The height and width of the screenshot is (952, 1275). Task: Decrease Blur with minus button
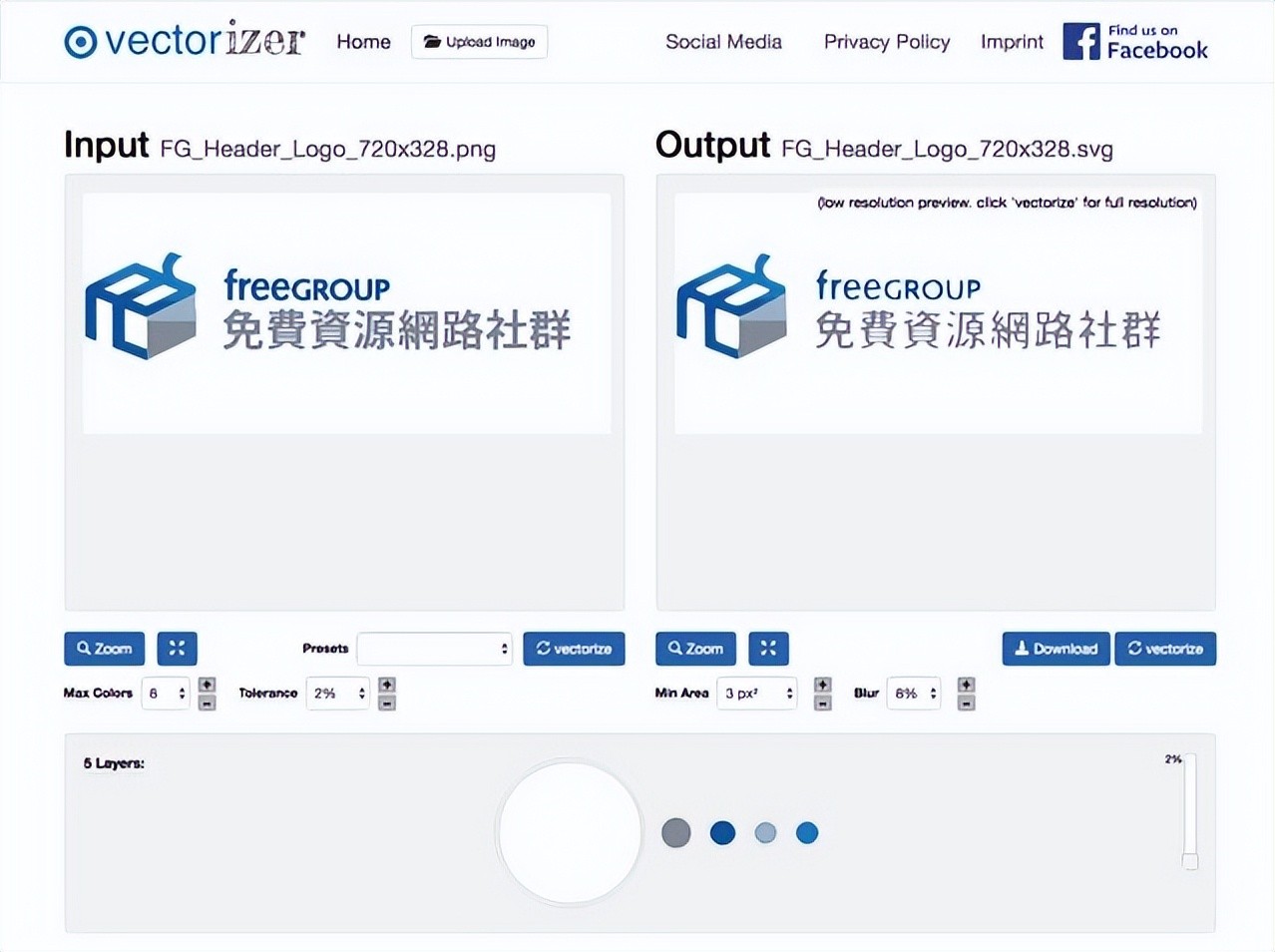tap(966, 703)
